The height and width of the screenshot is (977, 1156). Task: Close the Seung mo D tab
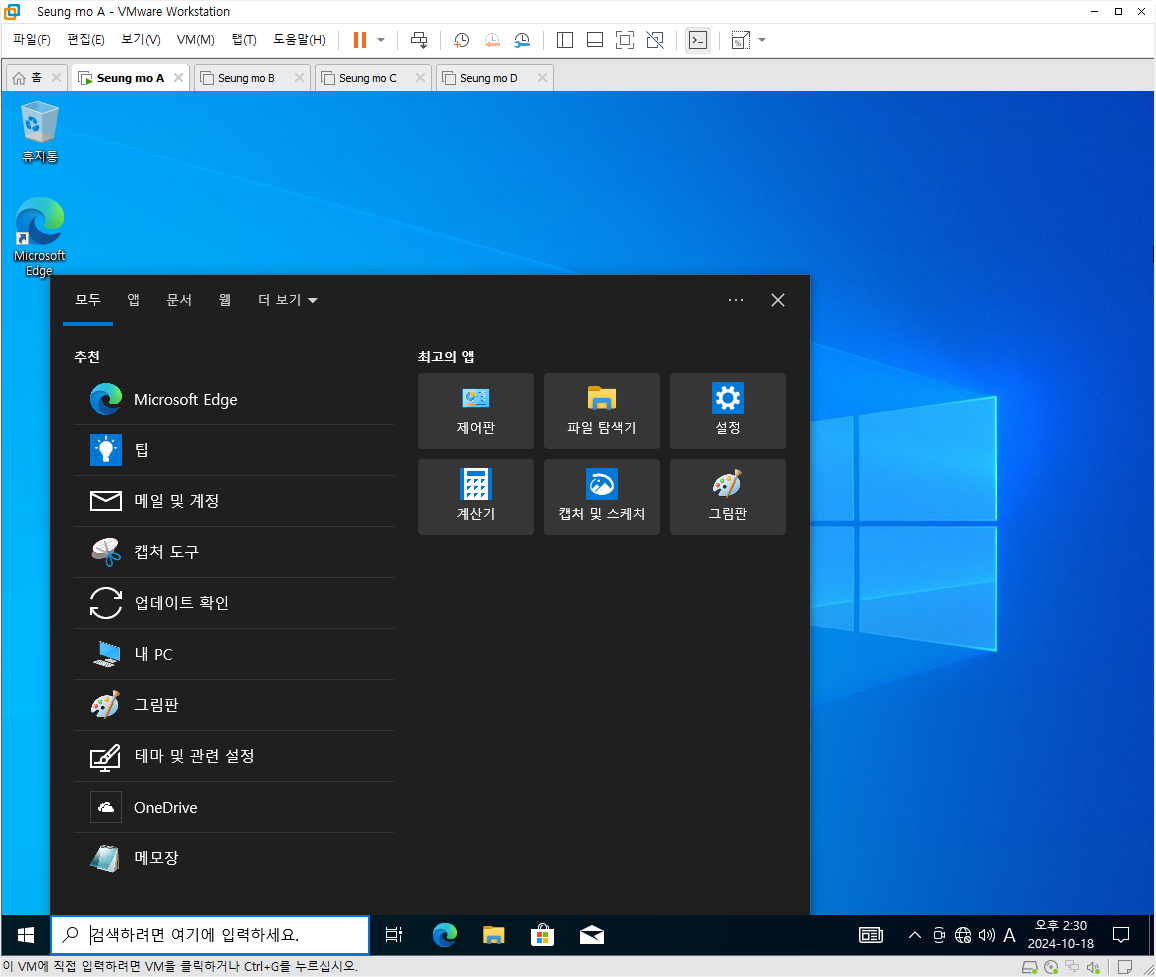542,77
